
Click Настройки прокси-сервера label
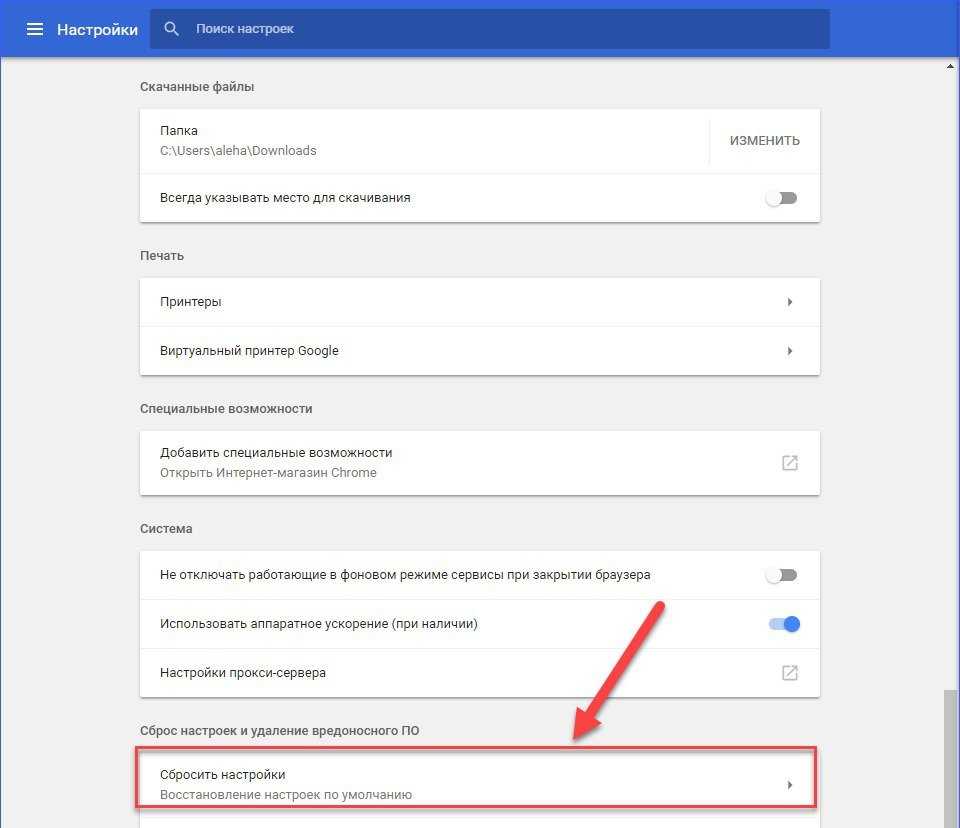(243, 673)
